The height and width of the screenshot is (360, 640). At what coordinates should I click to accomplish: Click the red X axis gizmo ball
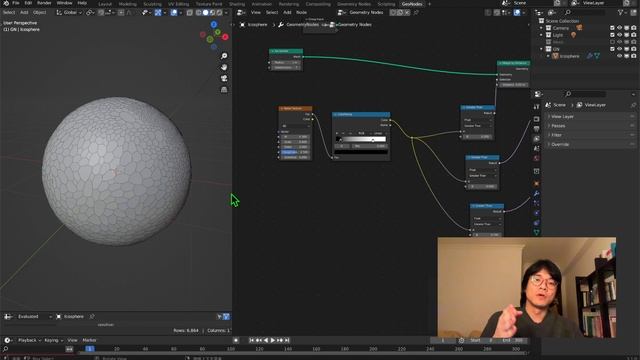225,37
